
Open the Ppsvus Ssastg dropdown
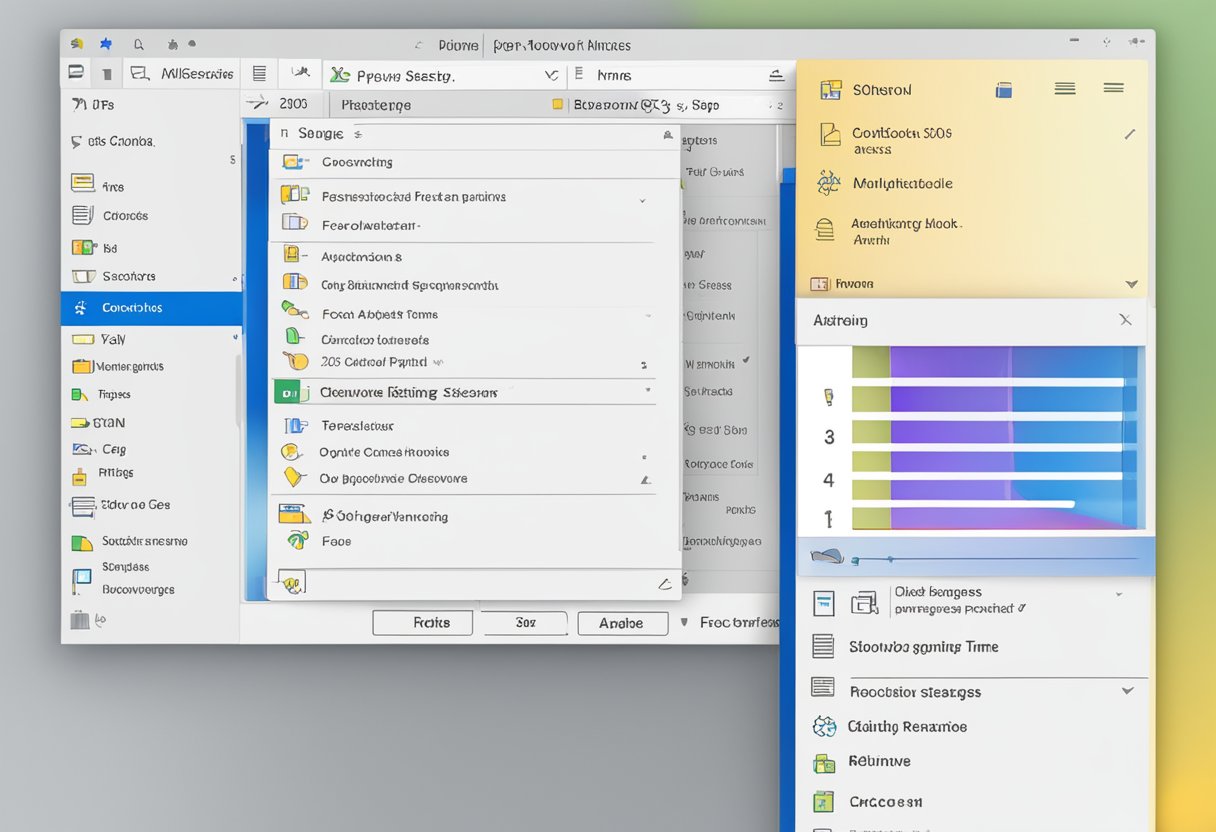(x=551, y=76)
